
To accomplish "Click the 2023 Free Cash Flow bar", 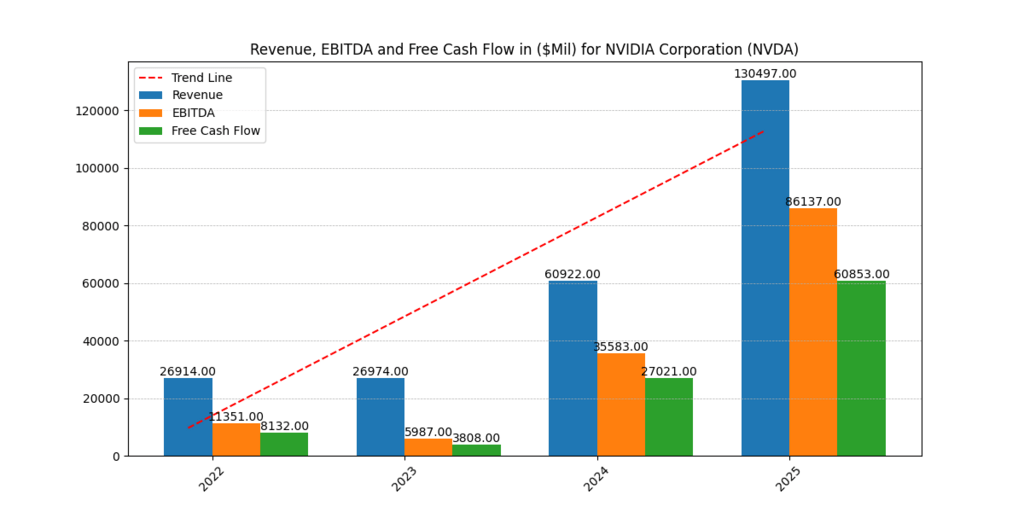I will tap(476, 450).
